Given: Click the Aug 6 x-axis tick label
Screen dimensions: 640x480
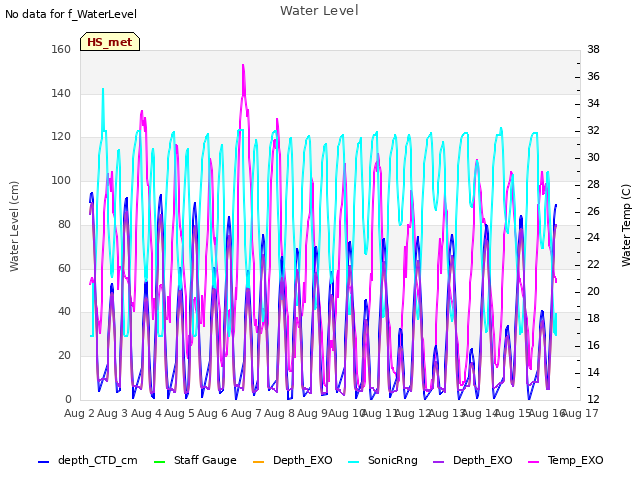Looking at the screenshot, I should click(212, 413).
